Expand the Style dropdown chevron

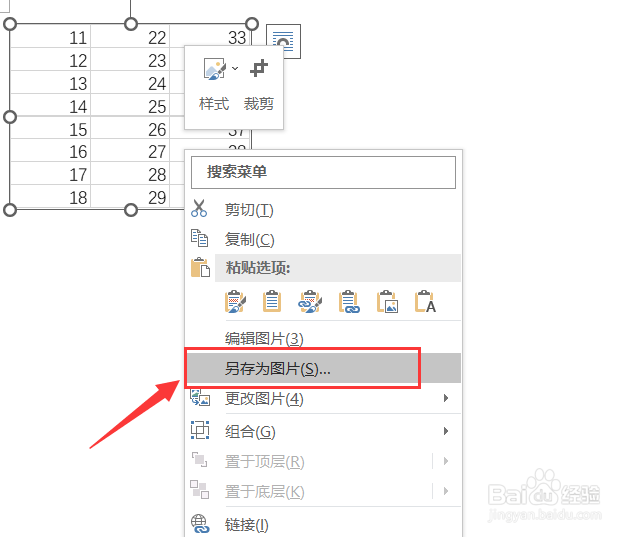tap(235, 68)
